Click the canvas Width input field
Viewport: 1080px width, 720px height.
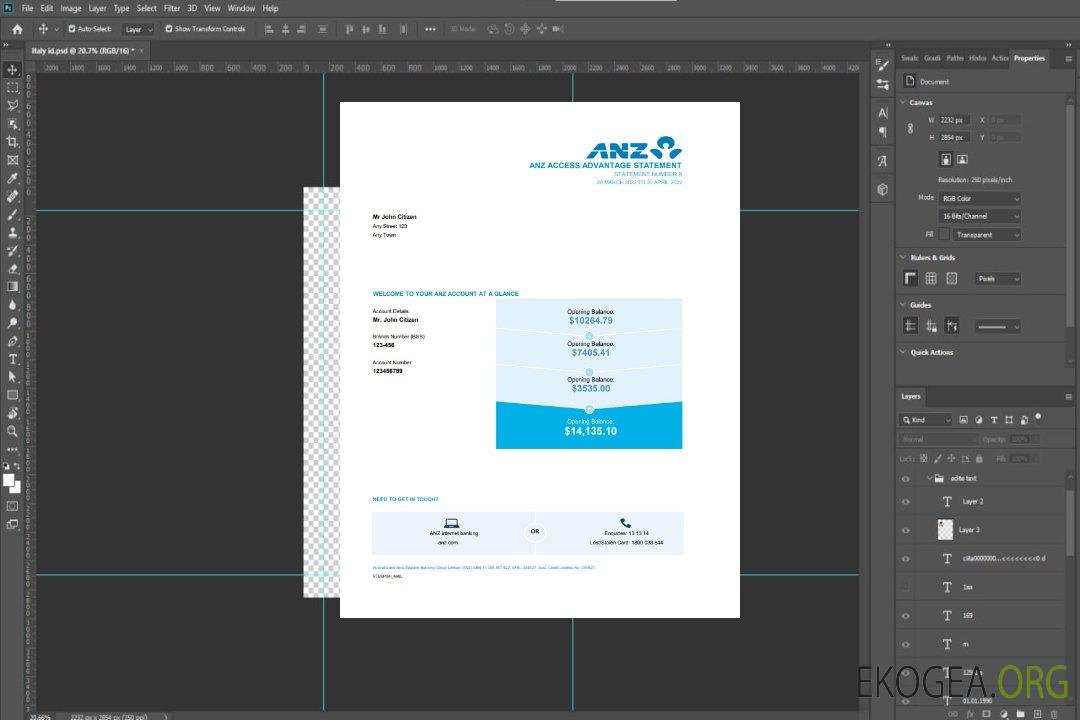(954, 120)
